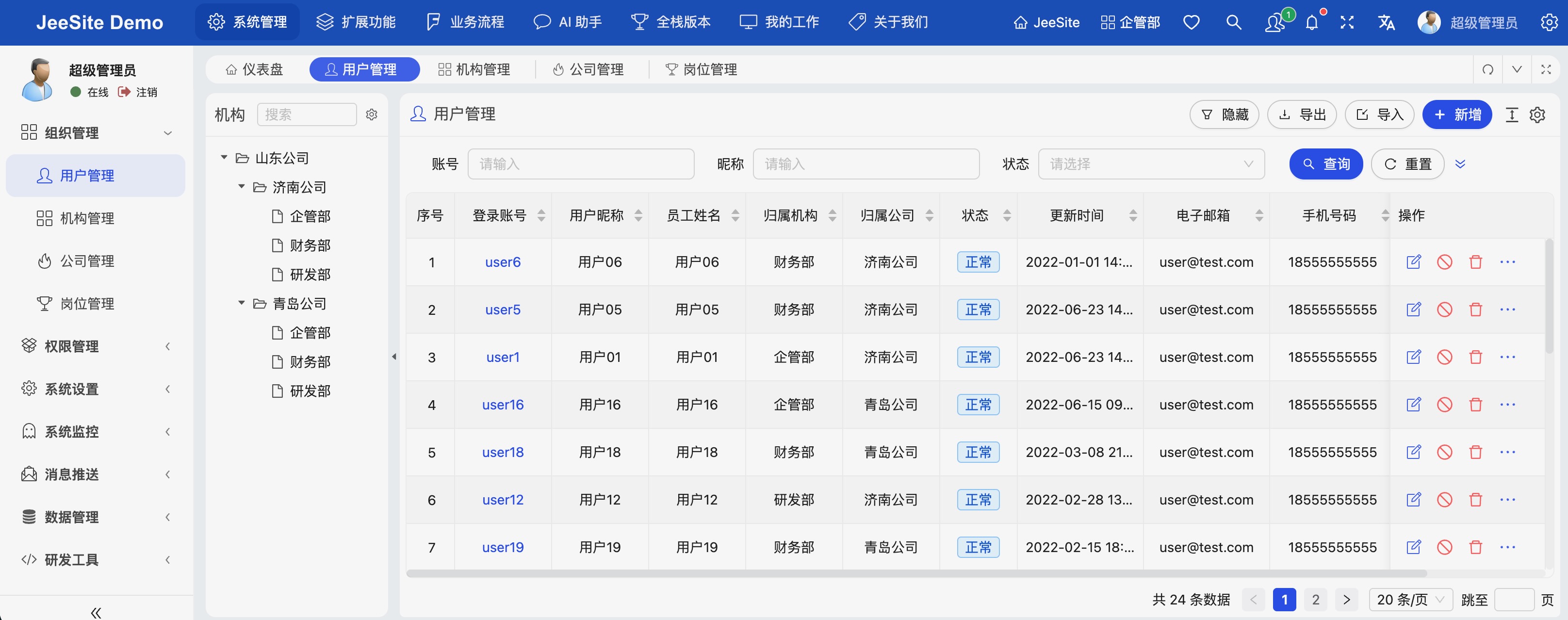Image resolution: width=1568 pixels, height=620 pixels.
Task: Run the 查询 query button
Action: point(1326,163)
